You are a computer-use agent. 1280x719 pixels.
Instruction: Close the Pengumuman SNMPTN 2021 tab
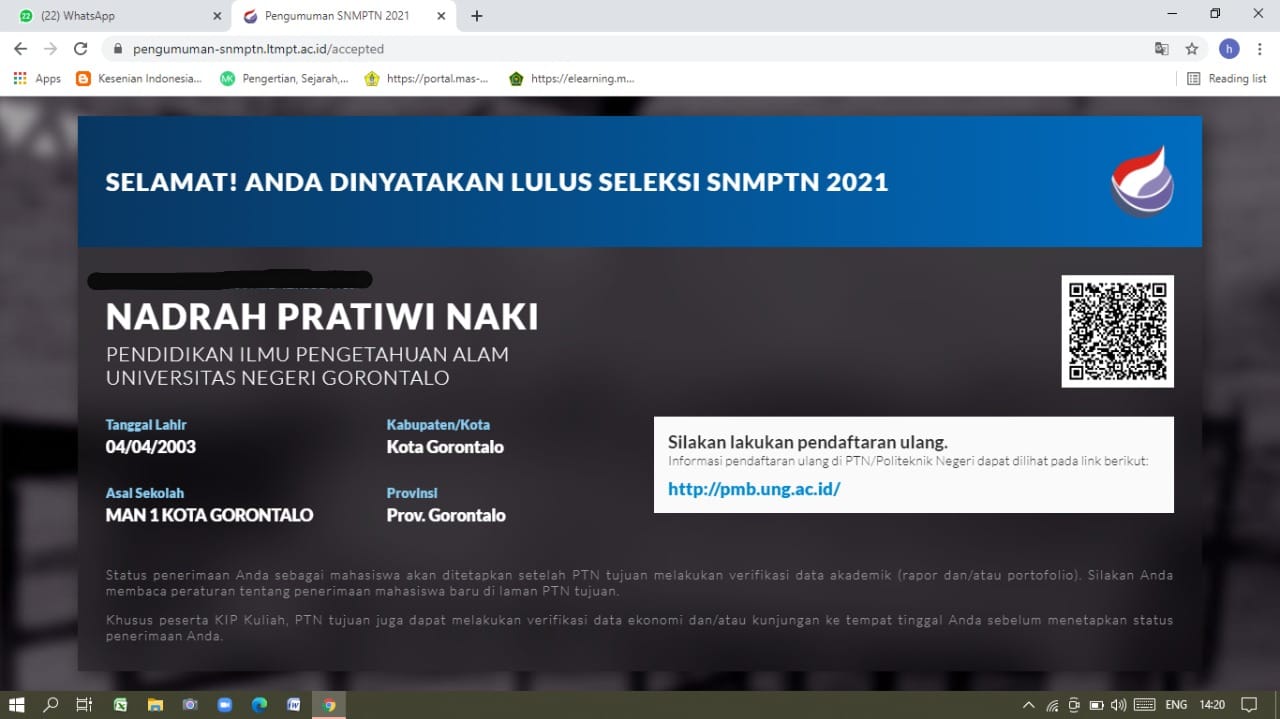(443, 16)
